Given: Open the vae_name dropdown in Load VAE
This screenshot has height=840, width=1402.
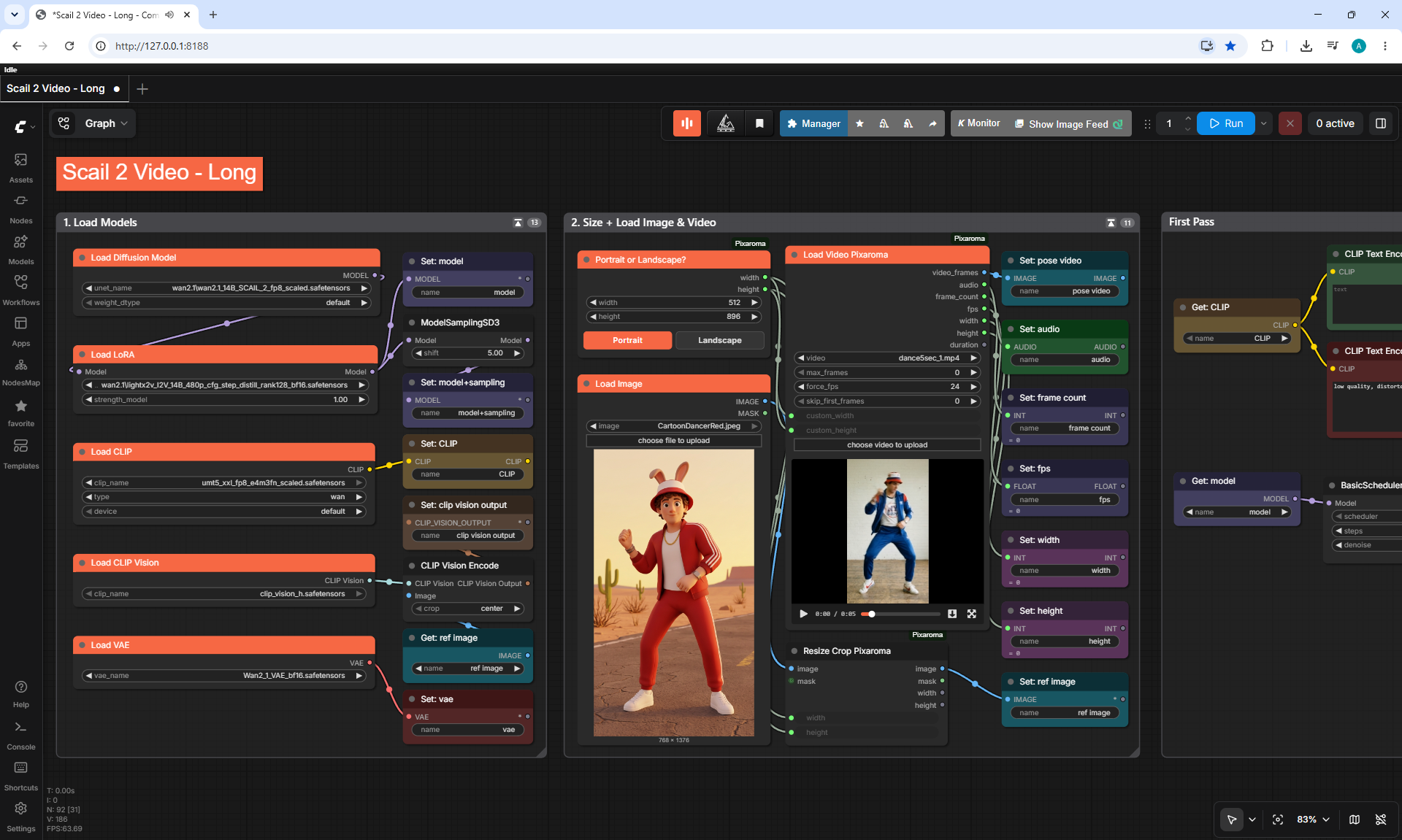Looking at the screenshot, I should point(224,676).
